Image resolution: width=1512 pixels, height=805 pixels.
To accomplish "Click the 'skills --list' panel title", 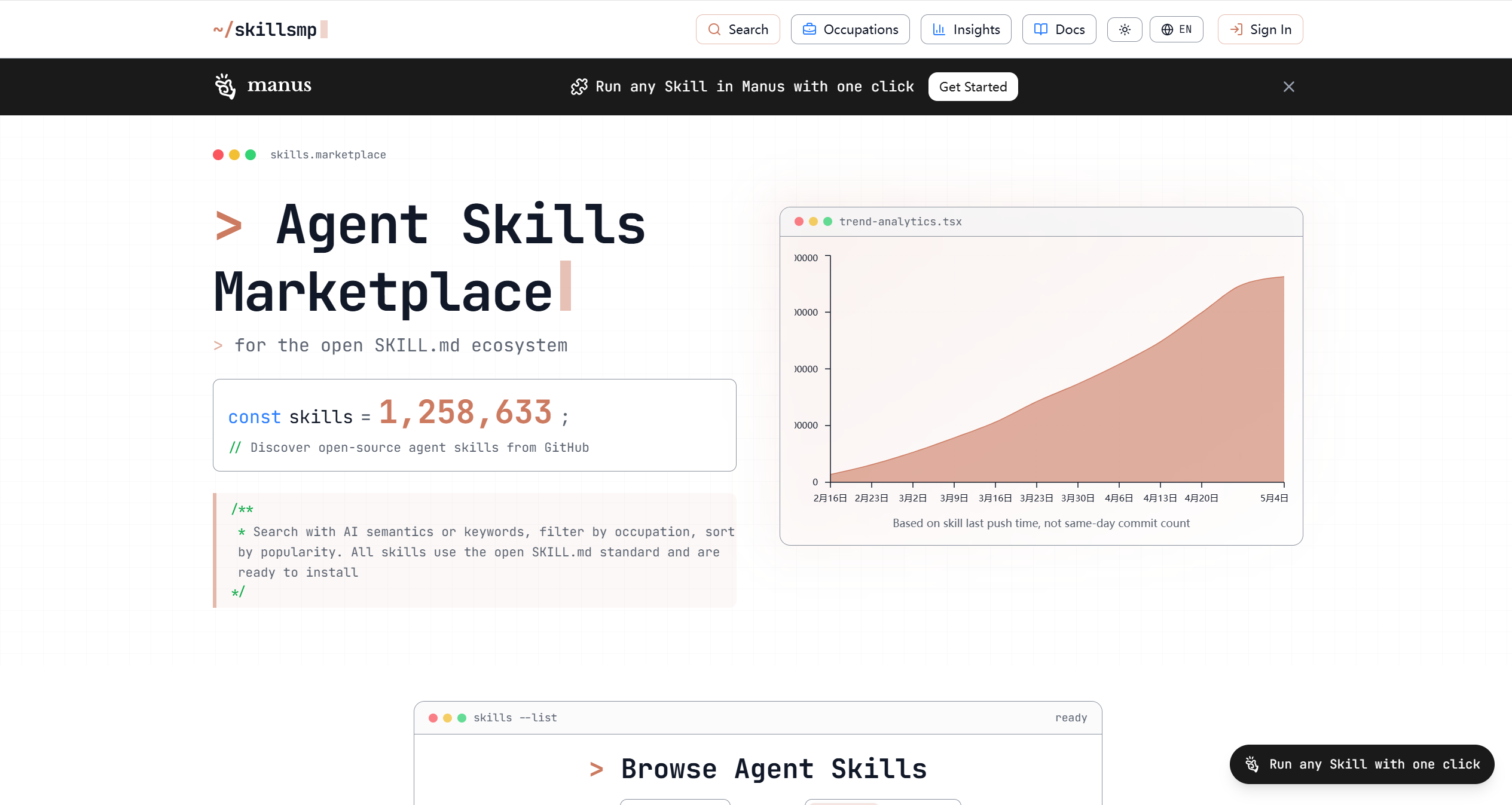I will [x=515, y=718].
